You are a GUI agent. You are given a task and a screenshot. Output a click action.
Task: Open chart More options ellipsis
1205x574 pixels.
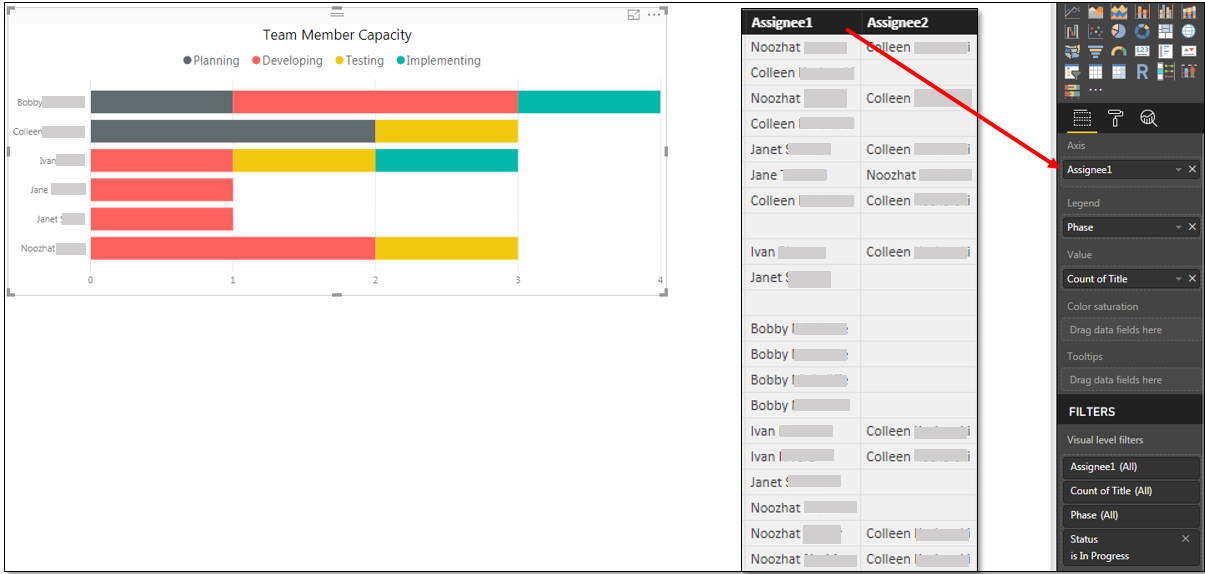click(654, 15)
